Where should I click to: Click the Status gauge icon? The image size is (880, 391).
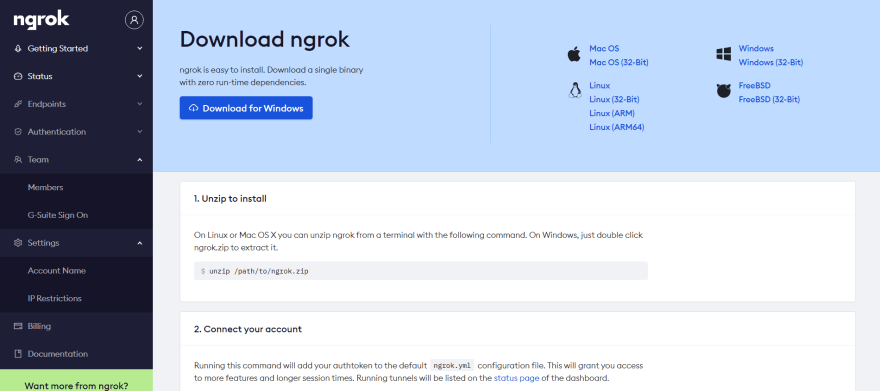(x=17, y=76)
